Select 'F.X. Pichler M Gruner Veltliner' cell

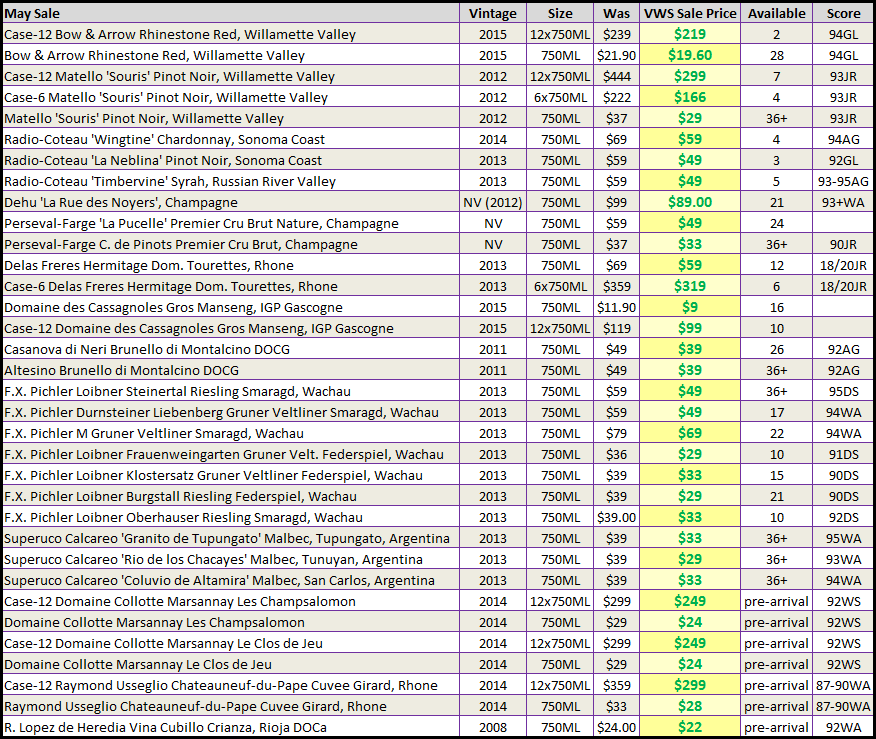(x=231, y=433)
